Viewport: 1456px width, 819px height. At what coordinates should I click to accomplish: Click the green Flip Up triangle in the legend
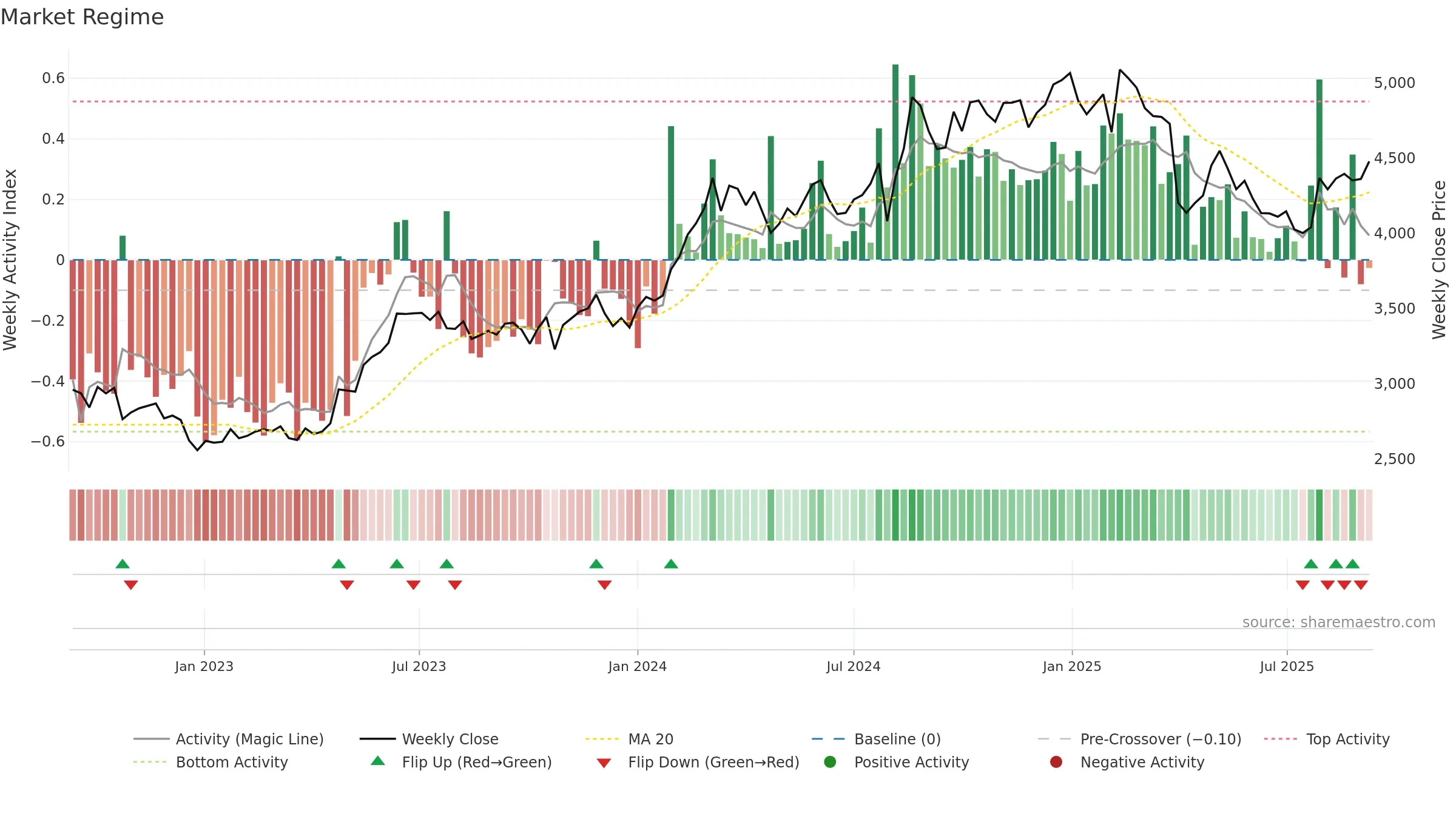(x=378, y=761)
